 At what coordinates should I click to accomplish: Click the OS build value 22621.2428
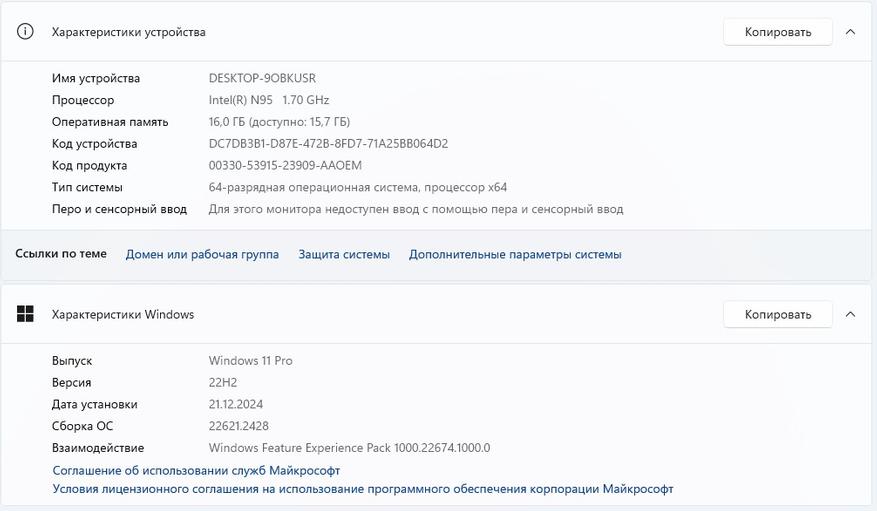coord(239,426)
